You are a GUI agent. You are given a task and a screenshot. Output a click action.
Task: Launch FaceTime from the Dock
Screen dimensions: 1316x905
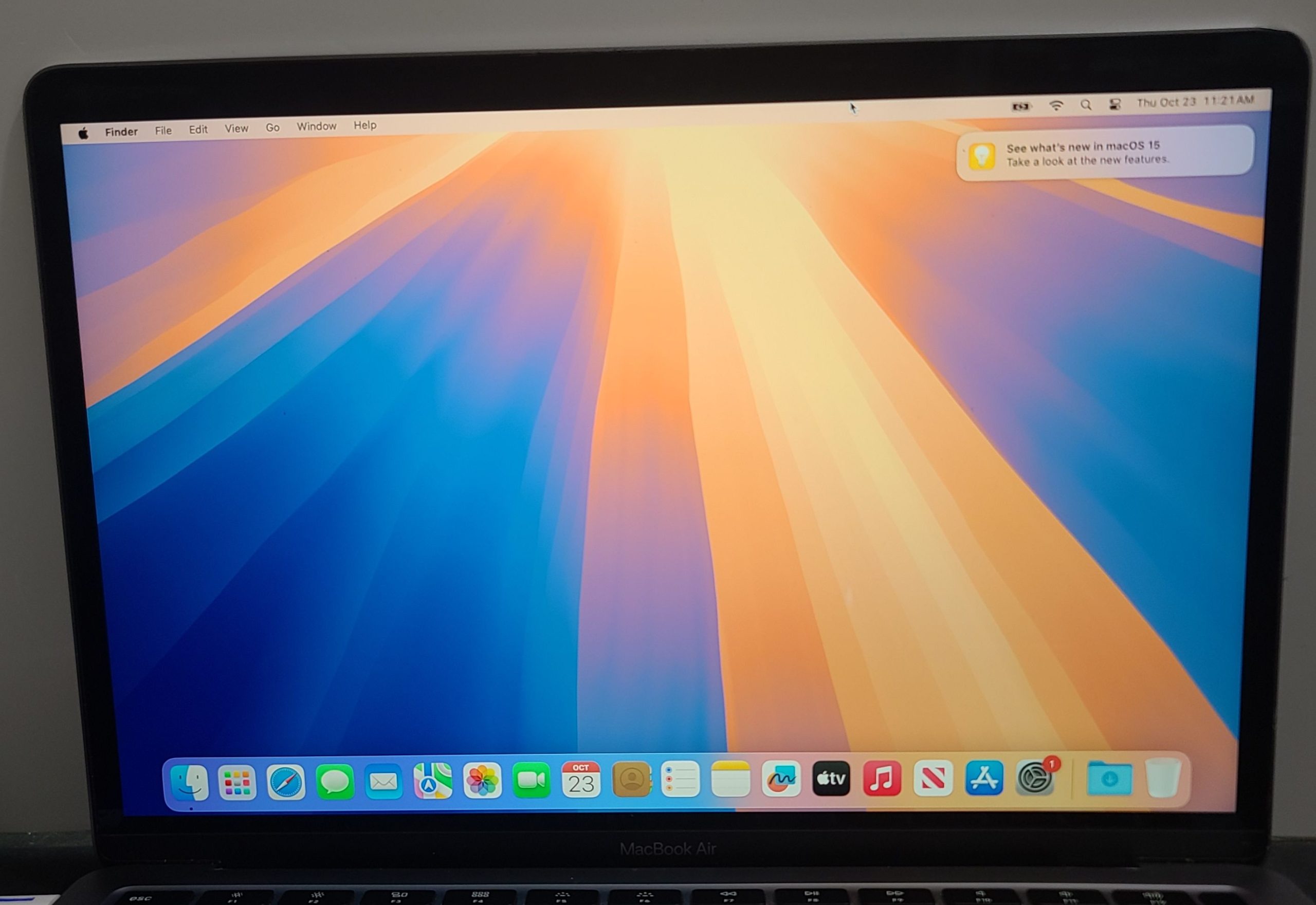532,780
